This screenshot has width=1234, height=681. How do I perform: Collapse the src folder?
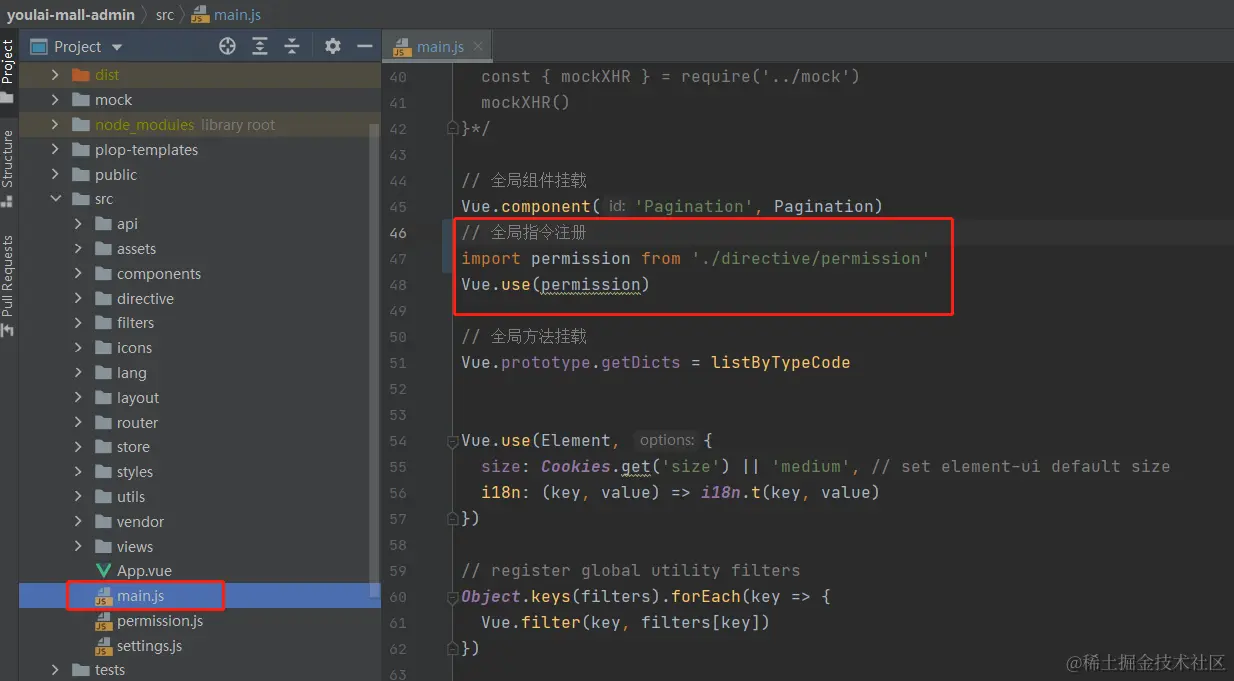pos(56,199)
